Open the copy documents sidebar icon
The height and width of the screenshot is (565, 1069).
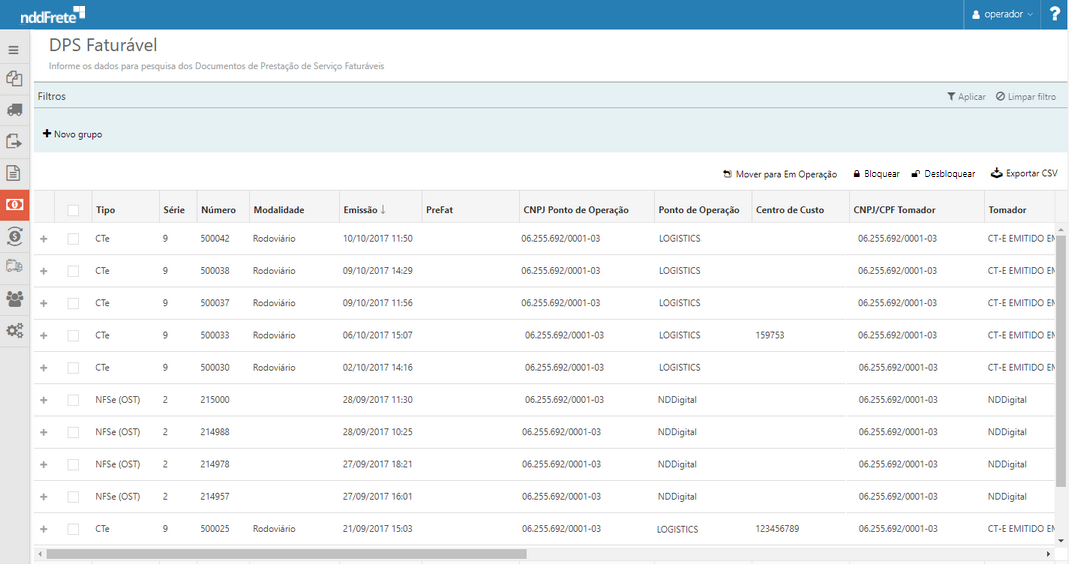(14, 78)
